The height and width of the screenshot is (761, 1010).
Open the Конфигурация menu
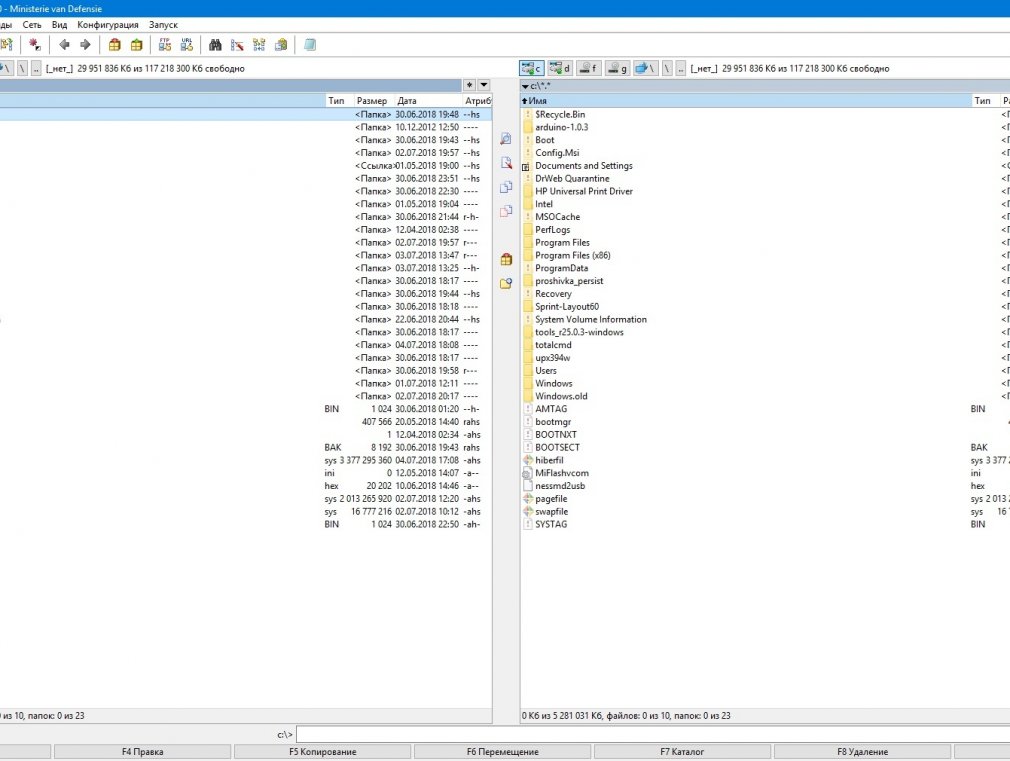tap(108, 24)
